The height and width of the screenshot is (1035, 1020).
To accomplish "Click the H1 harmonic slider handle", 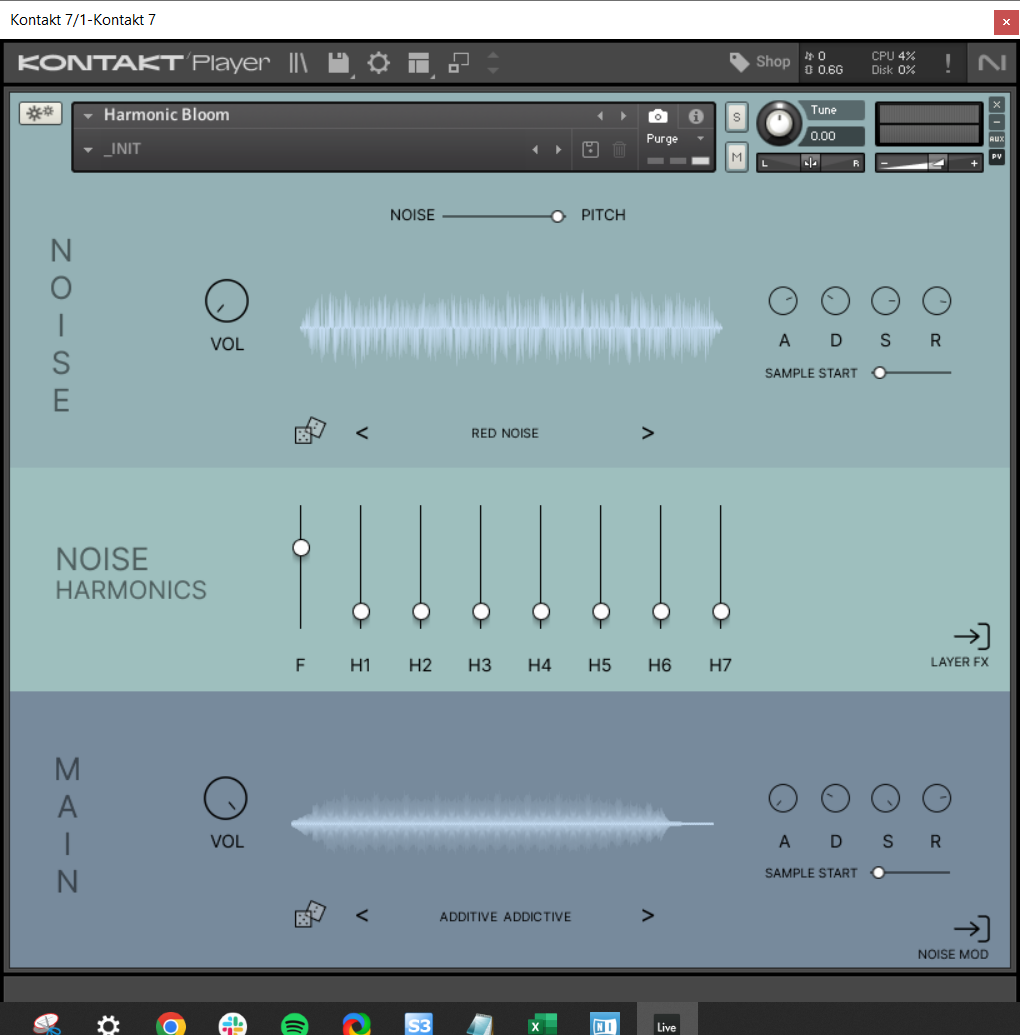I will tap(361, 612).
